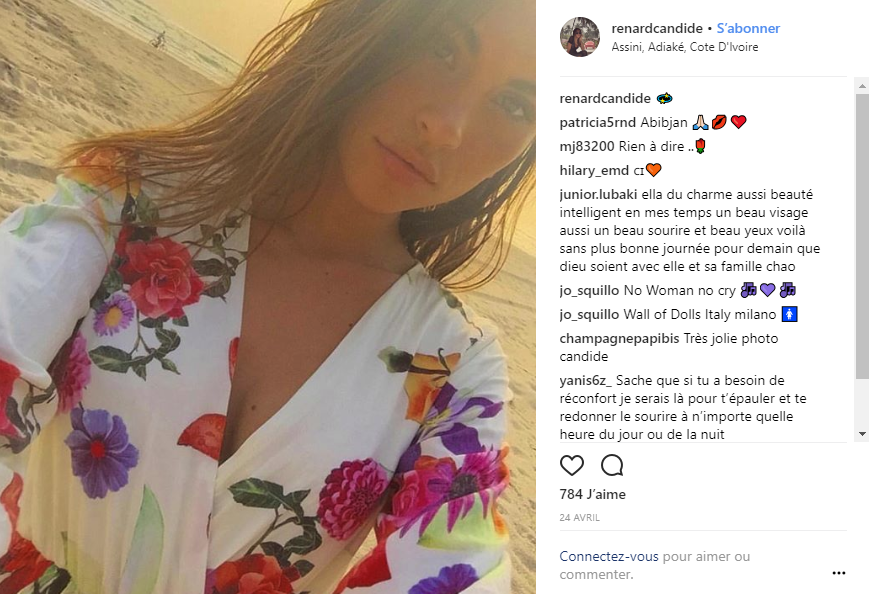Click the comments scrollbar thumb
This screenshot has height=594, width=869.
(x=862, y=237)
